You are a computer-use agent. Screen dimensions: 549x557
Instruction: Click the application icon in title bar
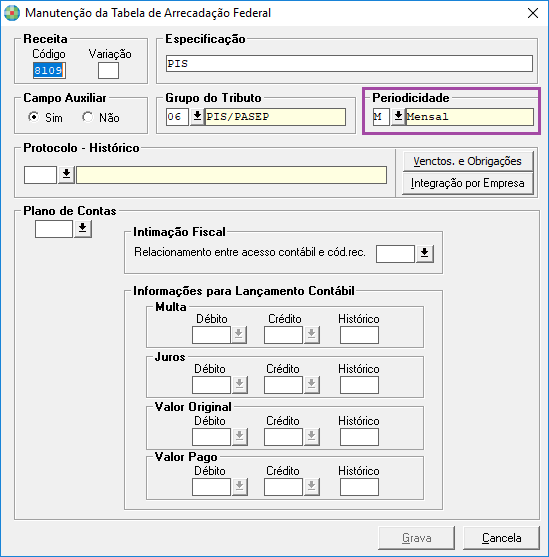(x=12, y=13)
